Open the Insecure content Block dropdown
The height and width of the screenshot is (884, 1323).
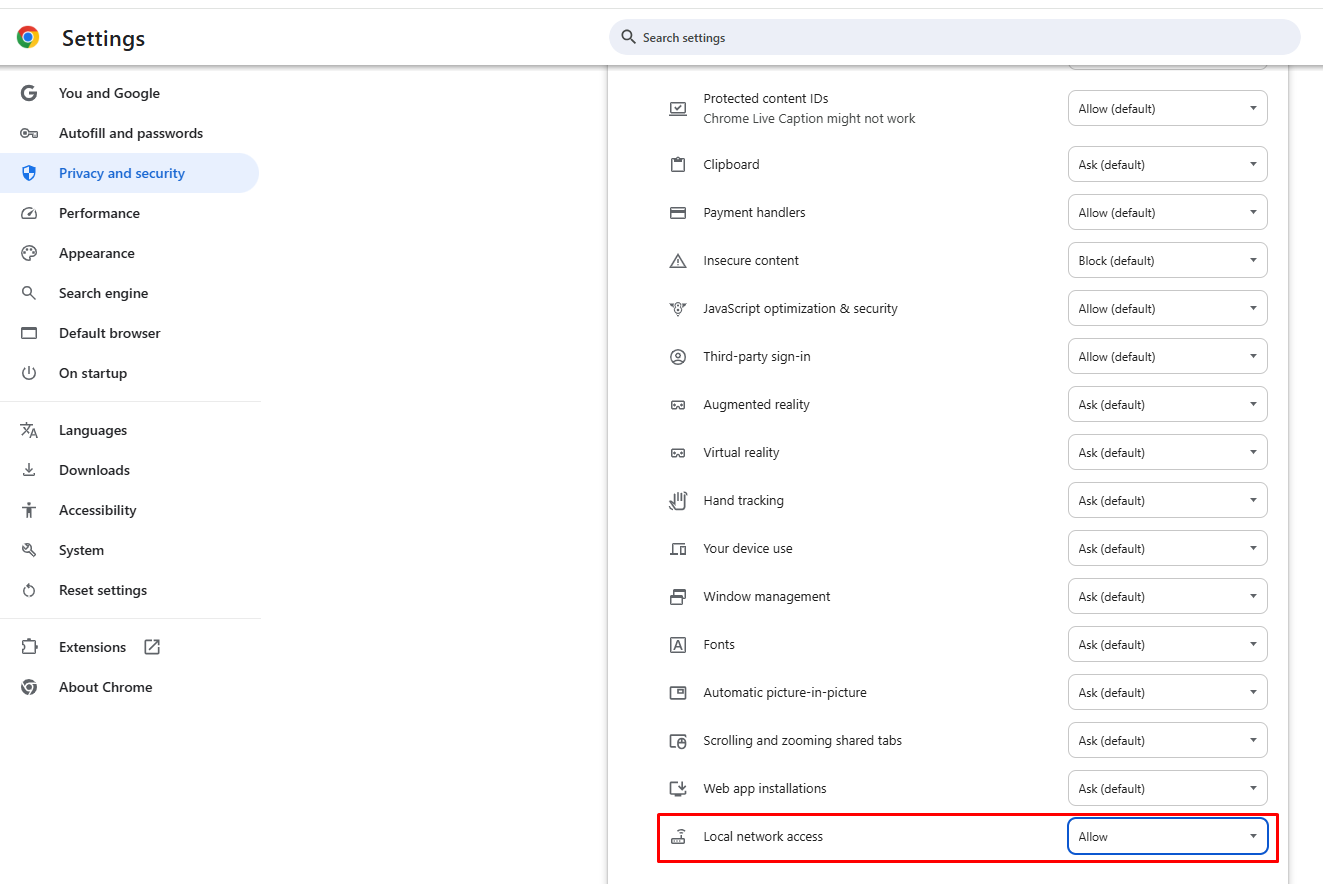coord(1167,261)
